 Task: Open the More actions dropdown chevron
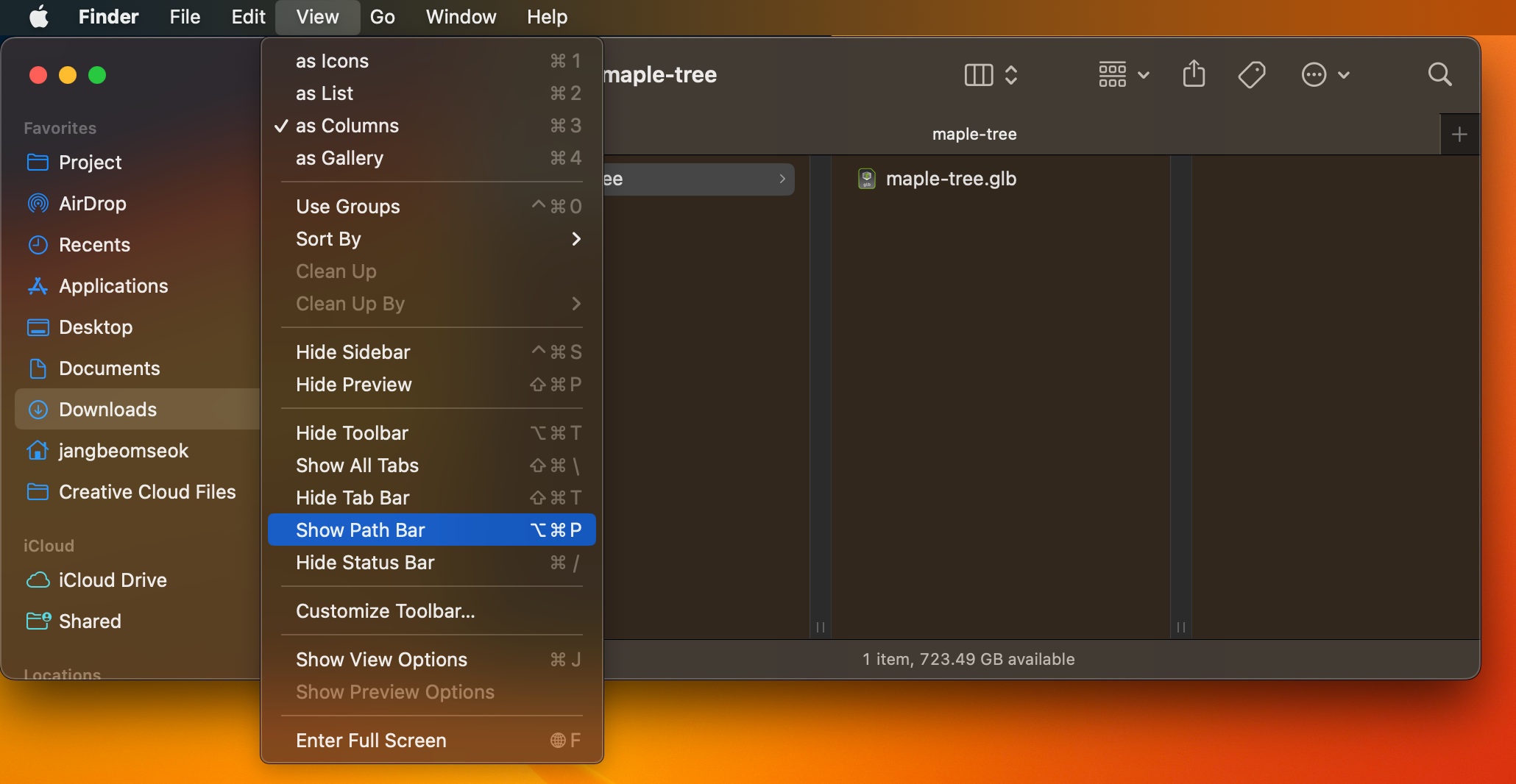click(1344, 74)
